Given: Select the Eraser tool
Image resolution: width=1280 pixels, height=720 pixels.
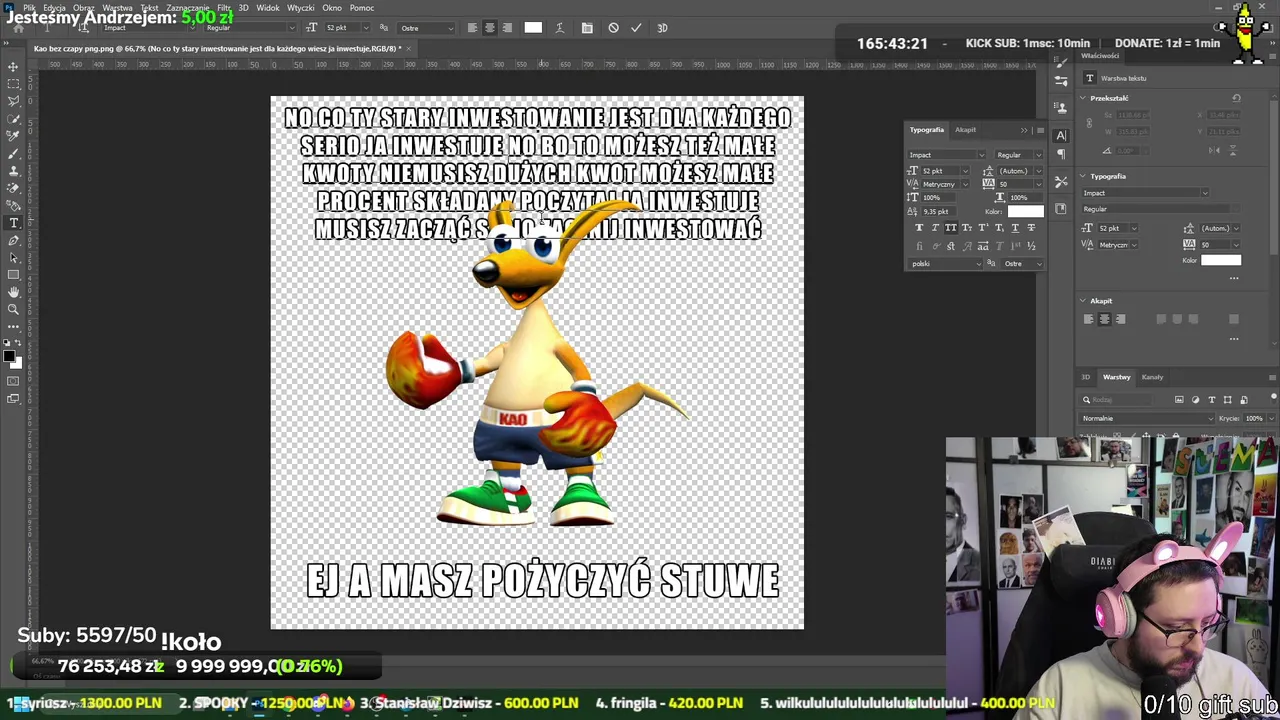Looking at the screenshot, I should pos(13,188).
